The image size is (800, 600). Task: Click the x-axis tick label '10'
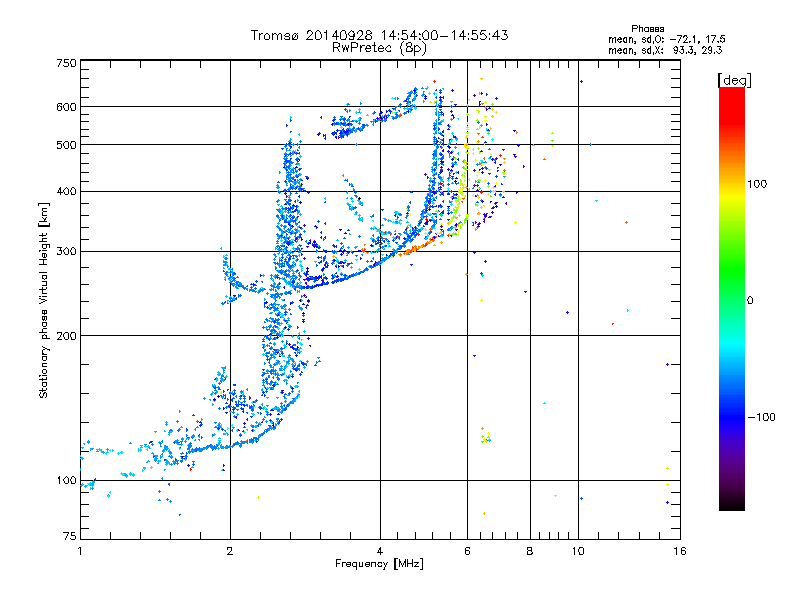point(578,551)
